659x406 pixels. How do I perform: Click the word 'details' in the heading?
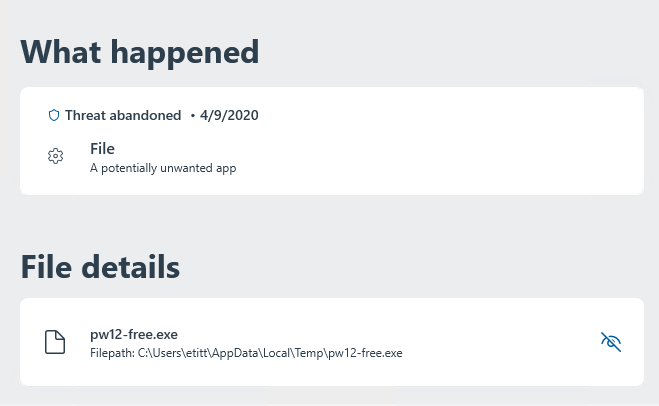point(131,267)
